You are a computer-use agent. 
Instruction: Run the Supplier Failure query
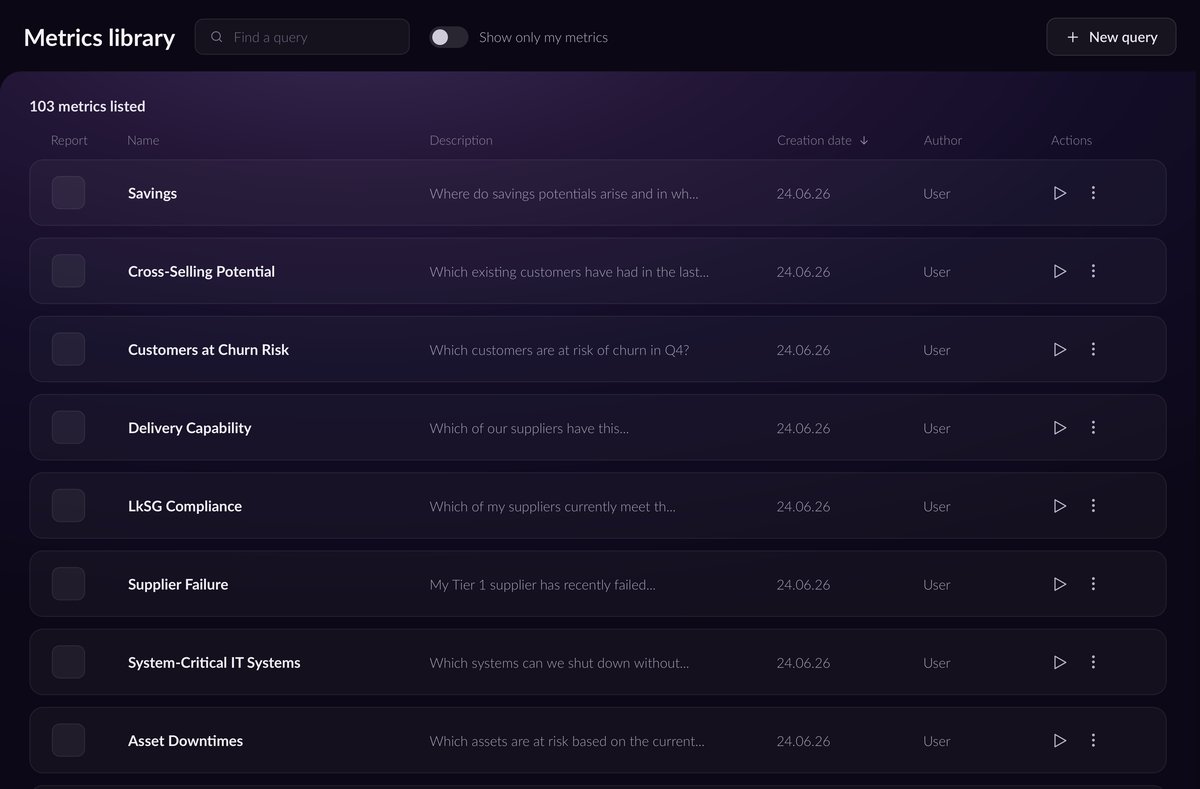[1060, 584]
